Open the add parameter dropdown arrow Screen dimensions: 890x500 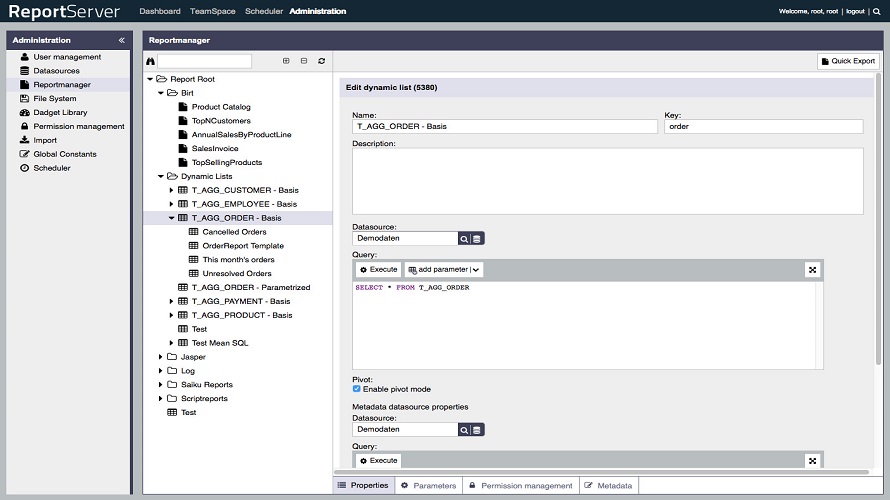(x=475, y=270)
